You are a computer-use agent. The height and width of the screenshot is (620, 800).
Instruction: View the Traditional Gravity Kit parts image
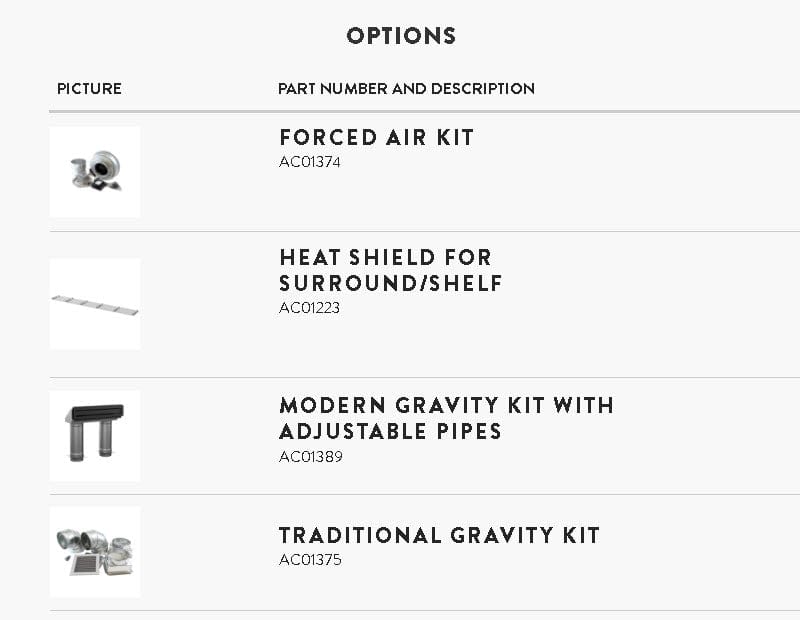click(95, 552)
